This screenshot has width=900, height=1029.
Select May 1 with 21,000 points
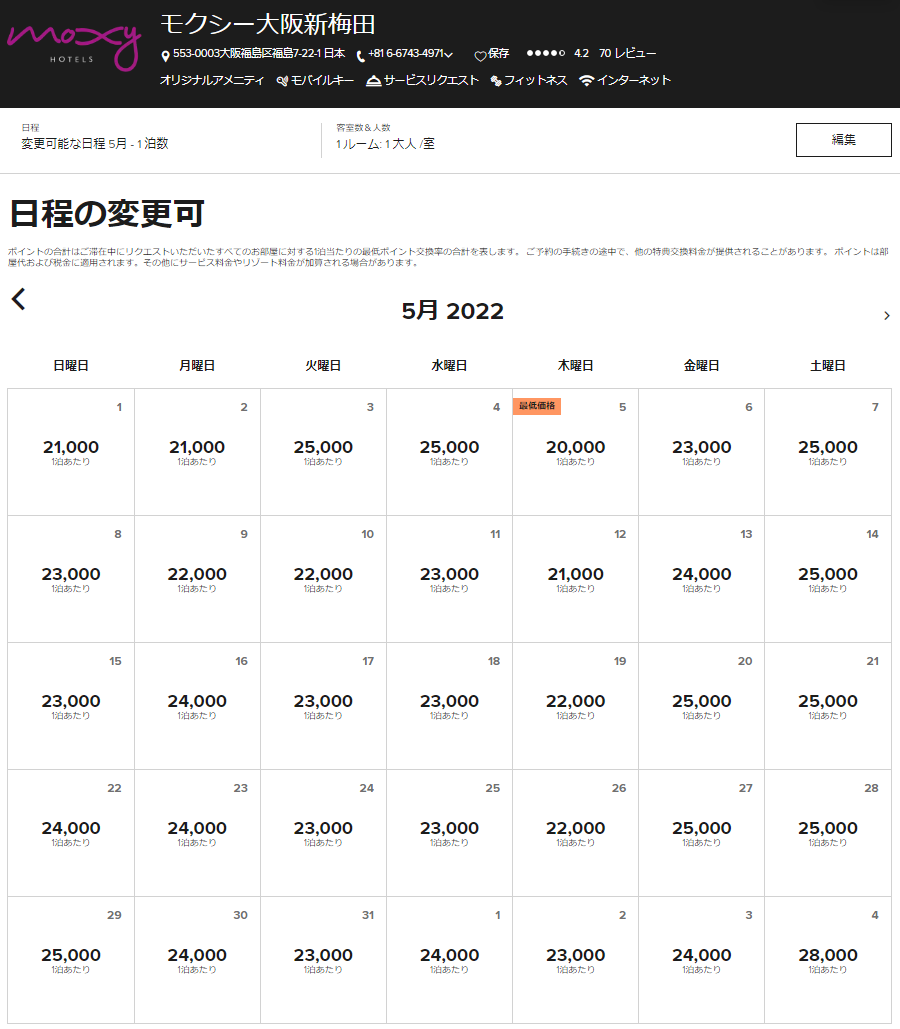71,452
